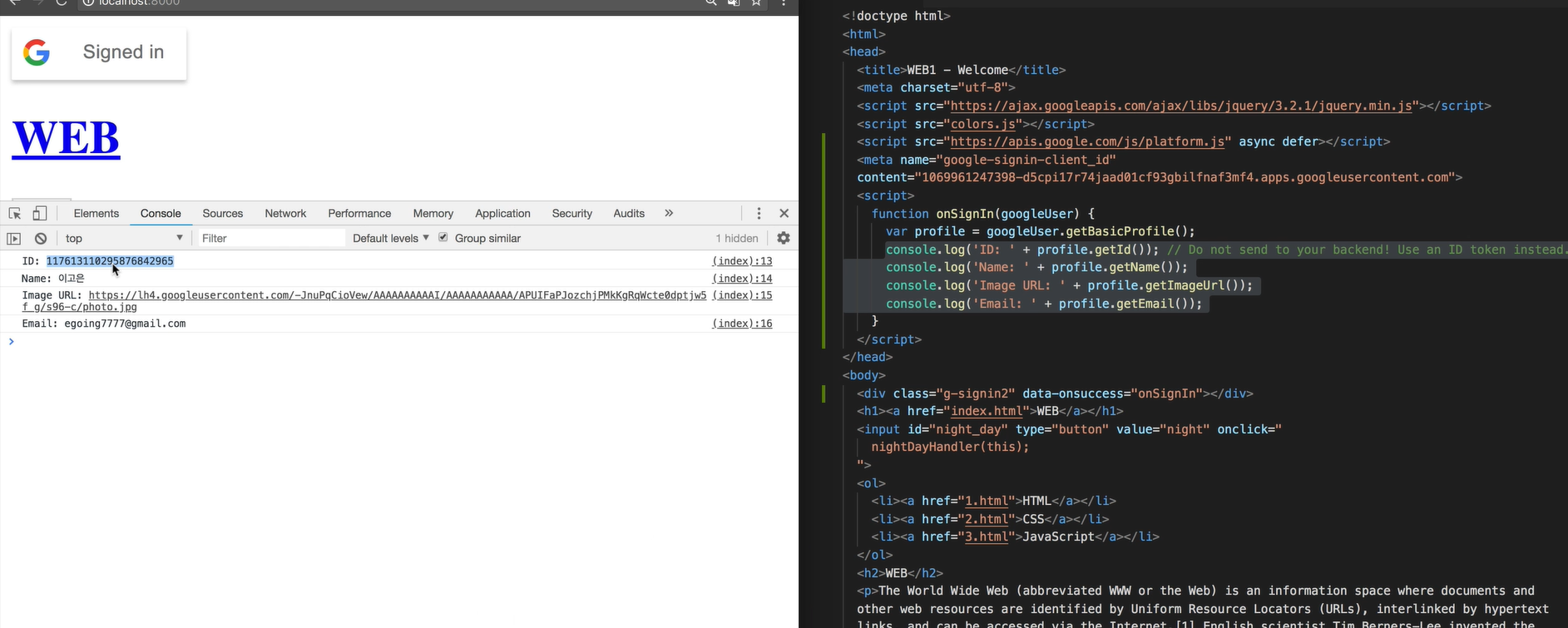Toggle the Group similar checkbox

tap(443, 238)
